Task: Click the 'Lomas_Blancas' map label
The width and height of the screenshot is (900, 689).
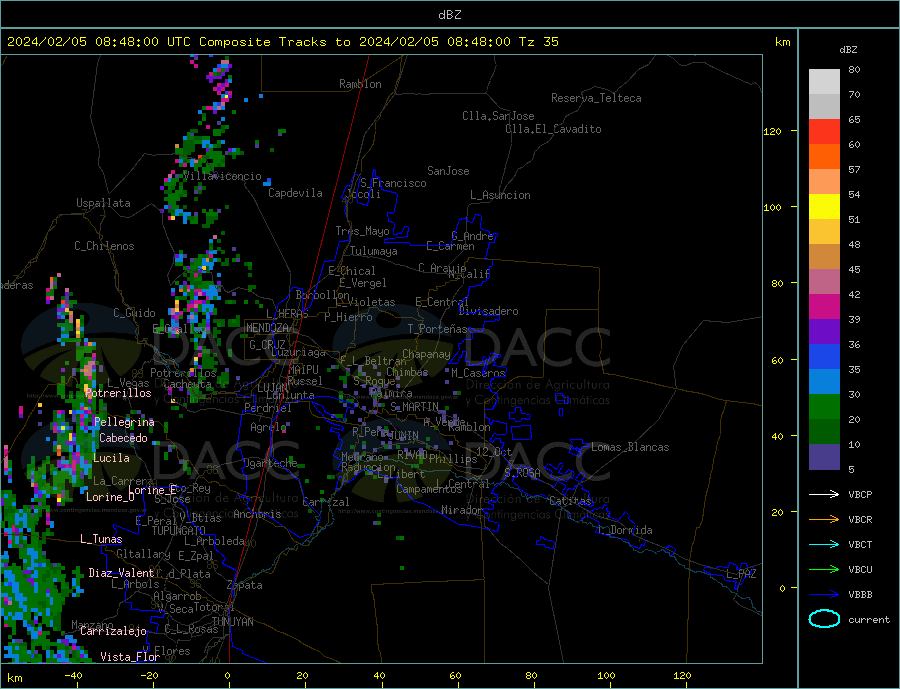Action: 630,447
